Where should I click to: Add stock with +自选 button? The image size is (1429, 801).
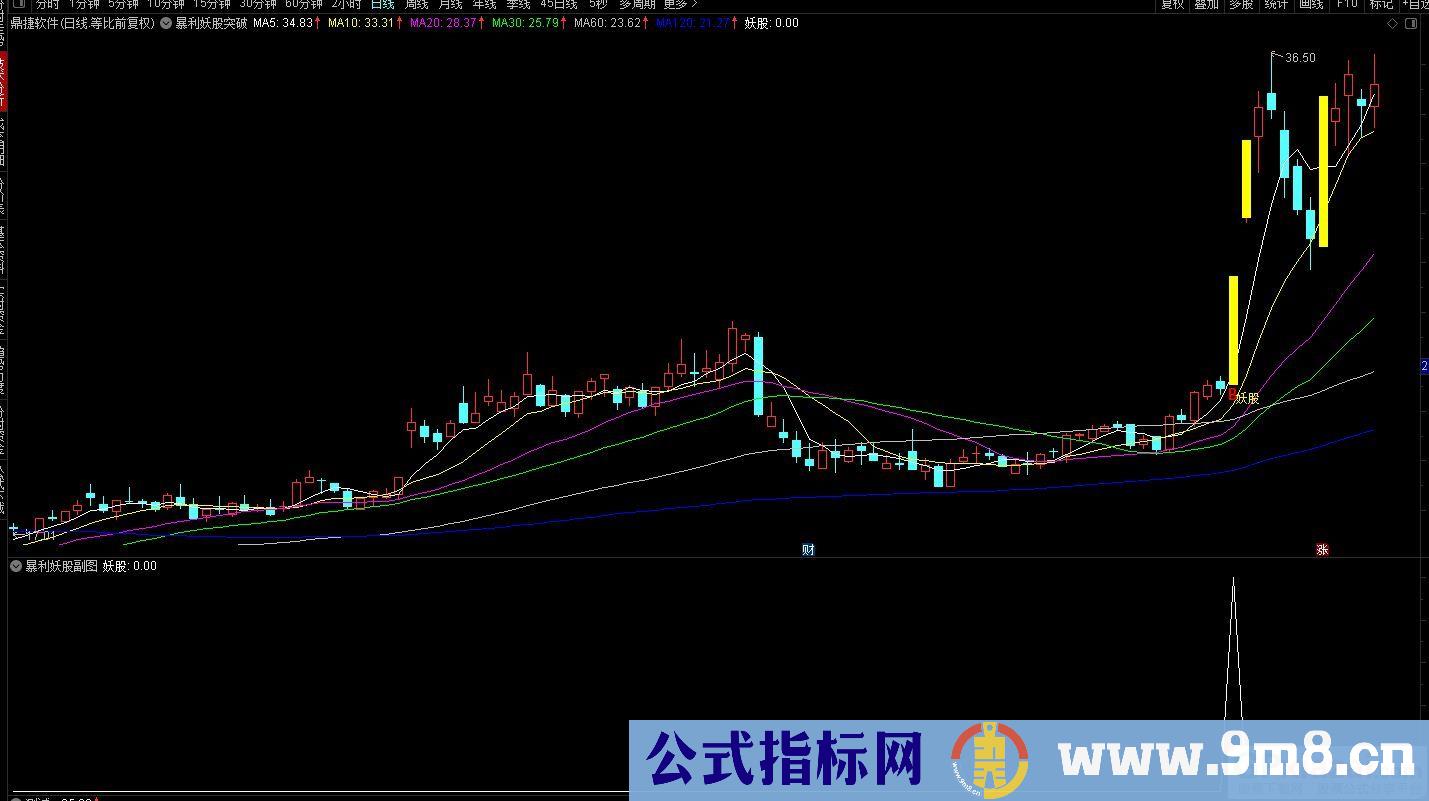click(x=1414, y=5)
